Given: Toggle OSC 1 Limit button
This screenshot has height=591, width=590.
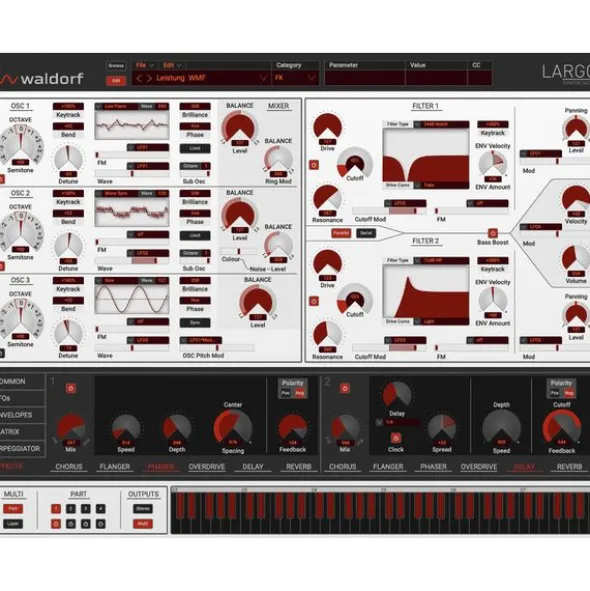Looking at the screenshot, I should point(195,149).
